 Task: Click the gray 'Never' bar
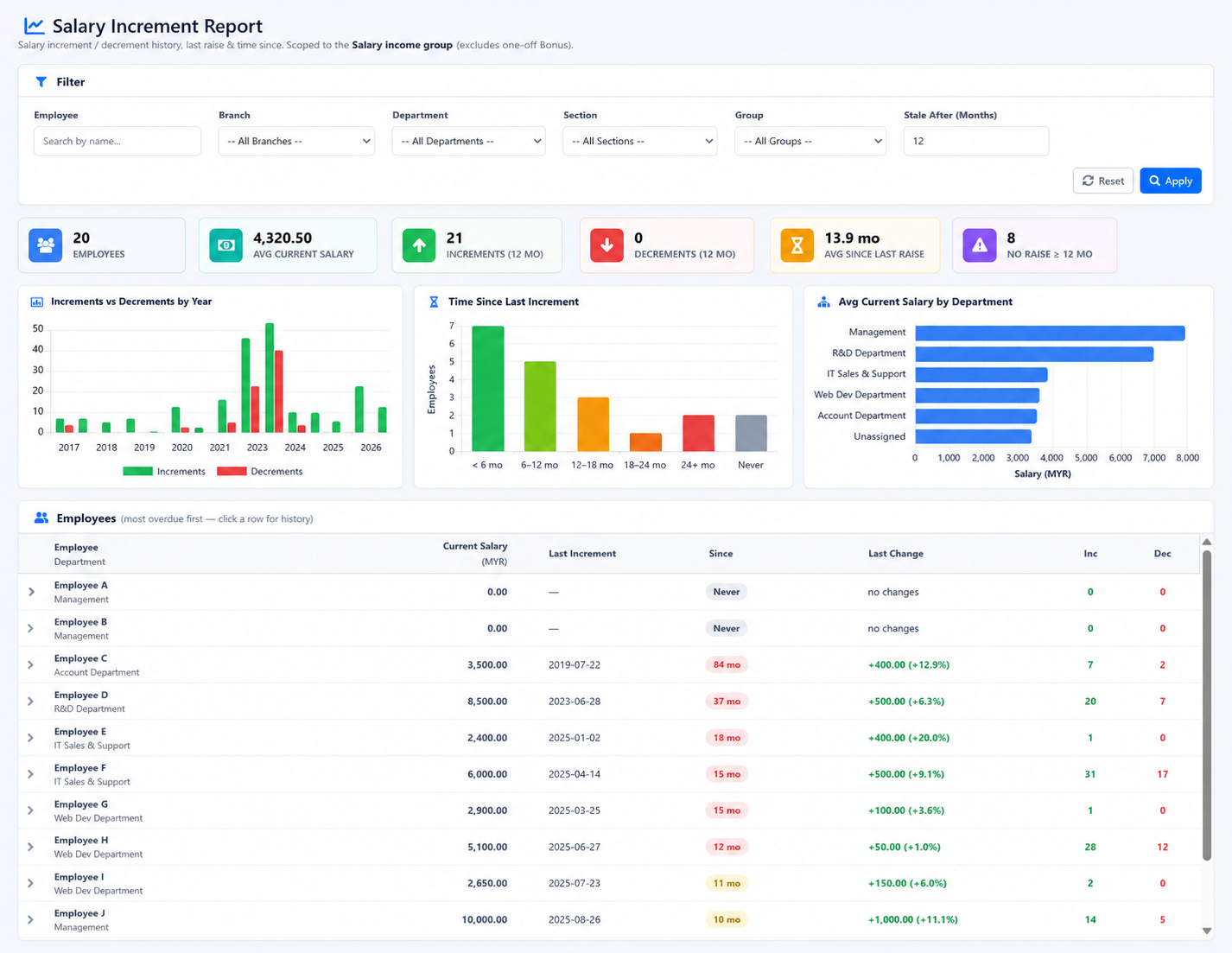(x=751, y=433)
